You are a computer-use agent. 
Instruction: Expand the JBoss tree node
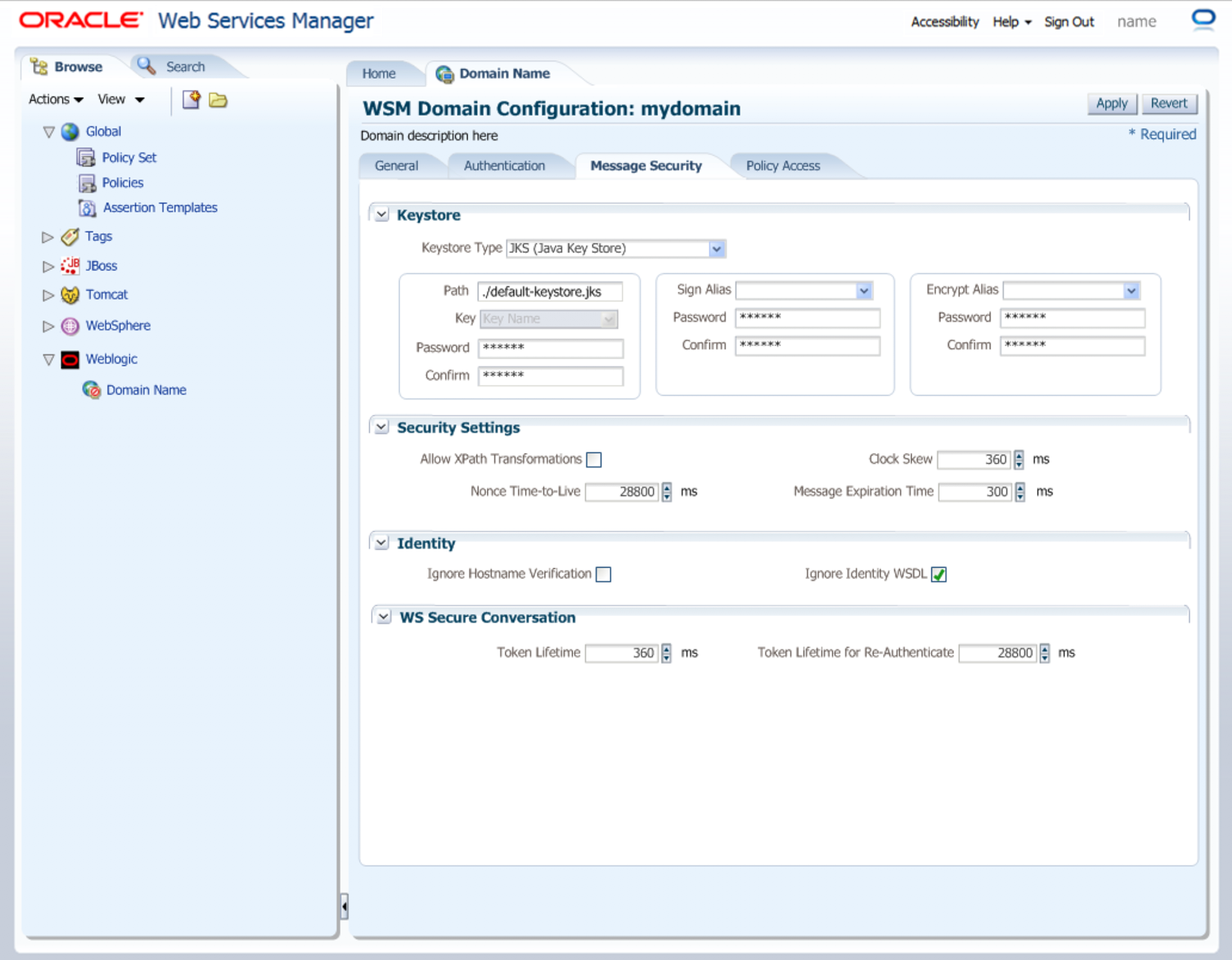tap(48, 266)
